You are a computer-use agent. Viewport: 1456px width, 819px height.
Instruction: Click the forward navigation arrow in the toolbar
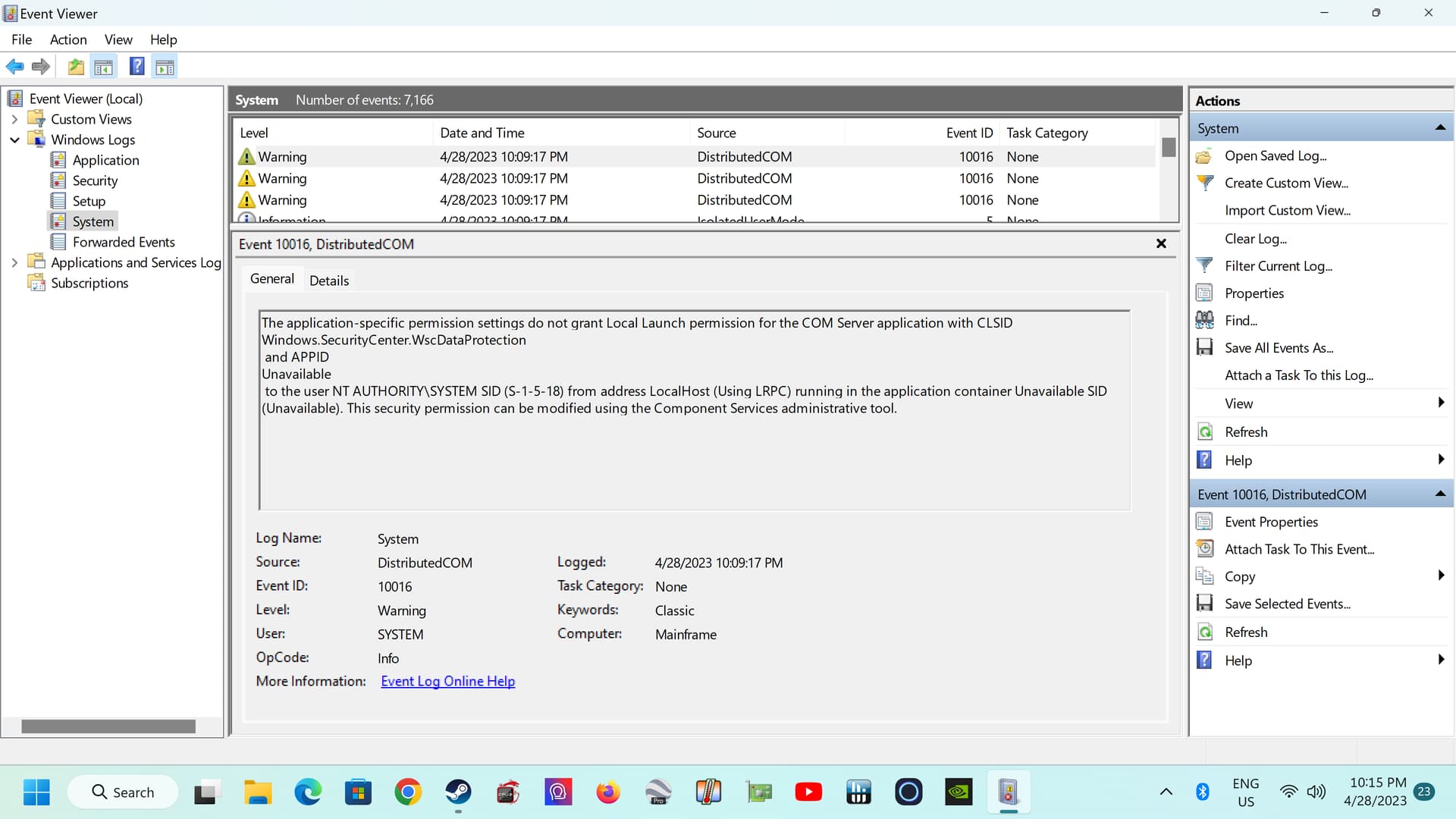coord(40,67)
